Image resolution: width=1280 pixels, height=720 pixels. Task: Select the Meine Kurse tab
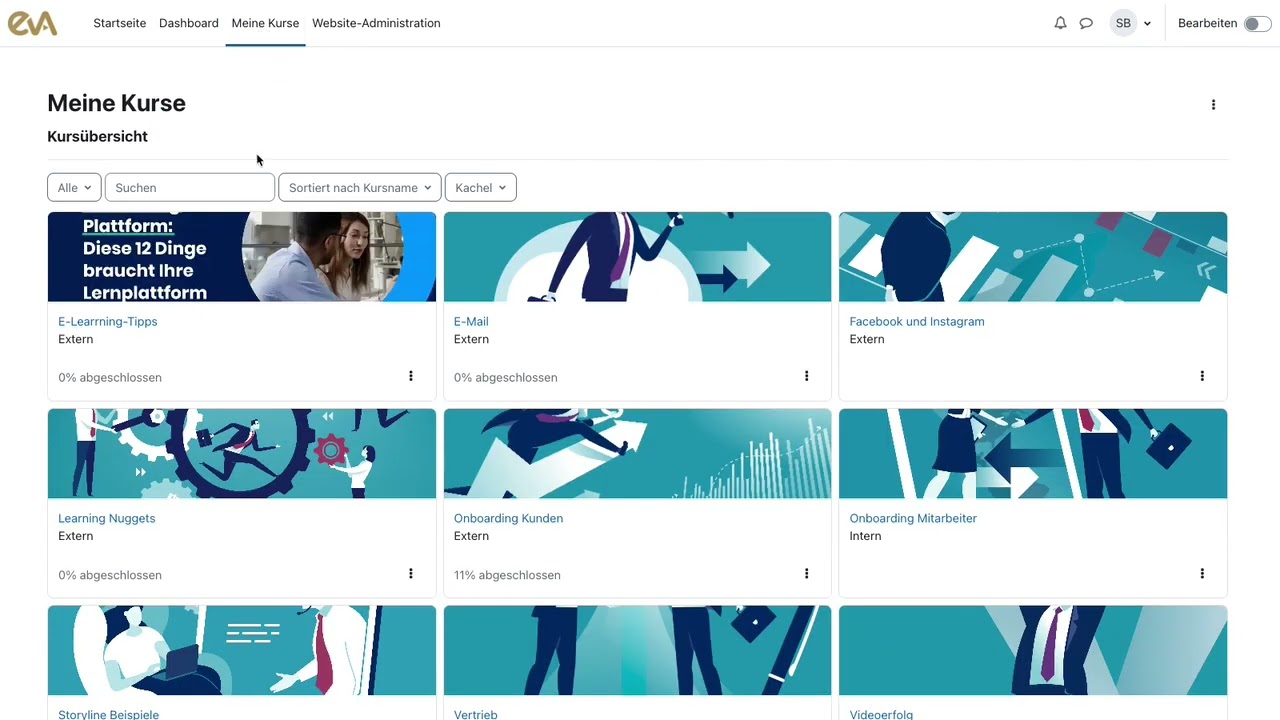(265, 23)
